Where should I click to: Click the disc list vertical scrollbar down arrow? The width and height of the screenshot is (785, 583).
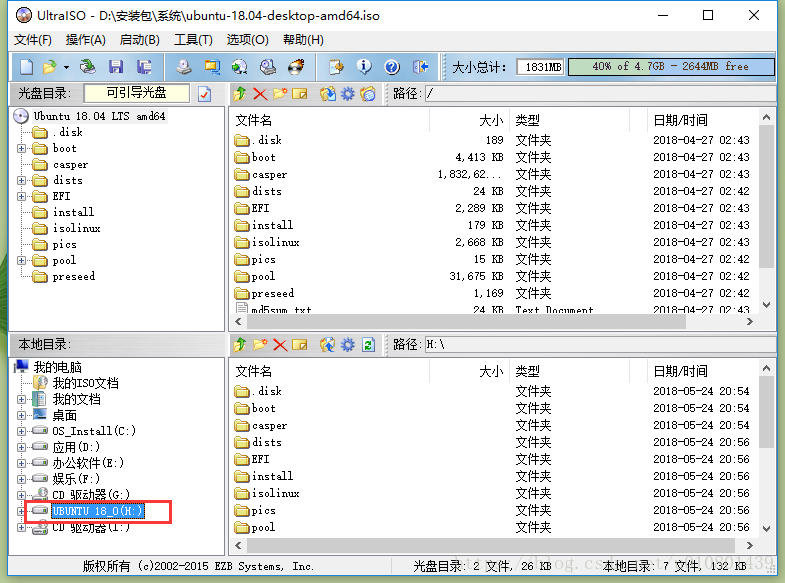766,305
